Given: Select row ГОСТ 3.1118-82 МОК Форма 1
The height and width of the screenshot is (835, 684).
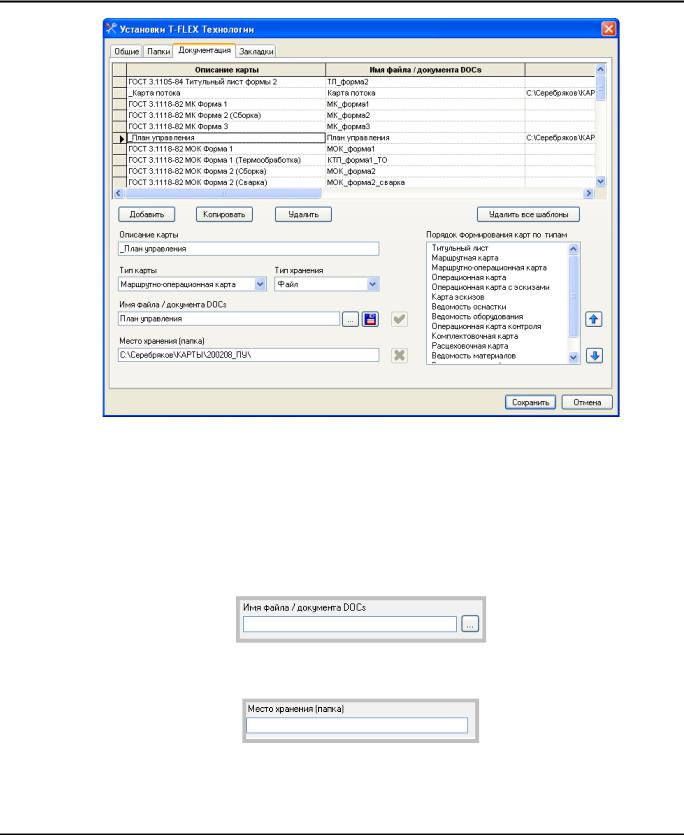Looking at the screenshot, I should 226,149.
